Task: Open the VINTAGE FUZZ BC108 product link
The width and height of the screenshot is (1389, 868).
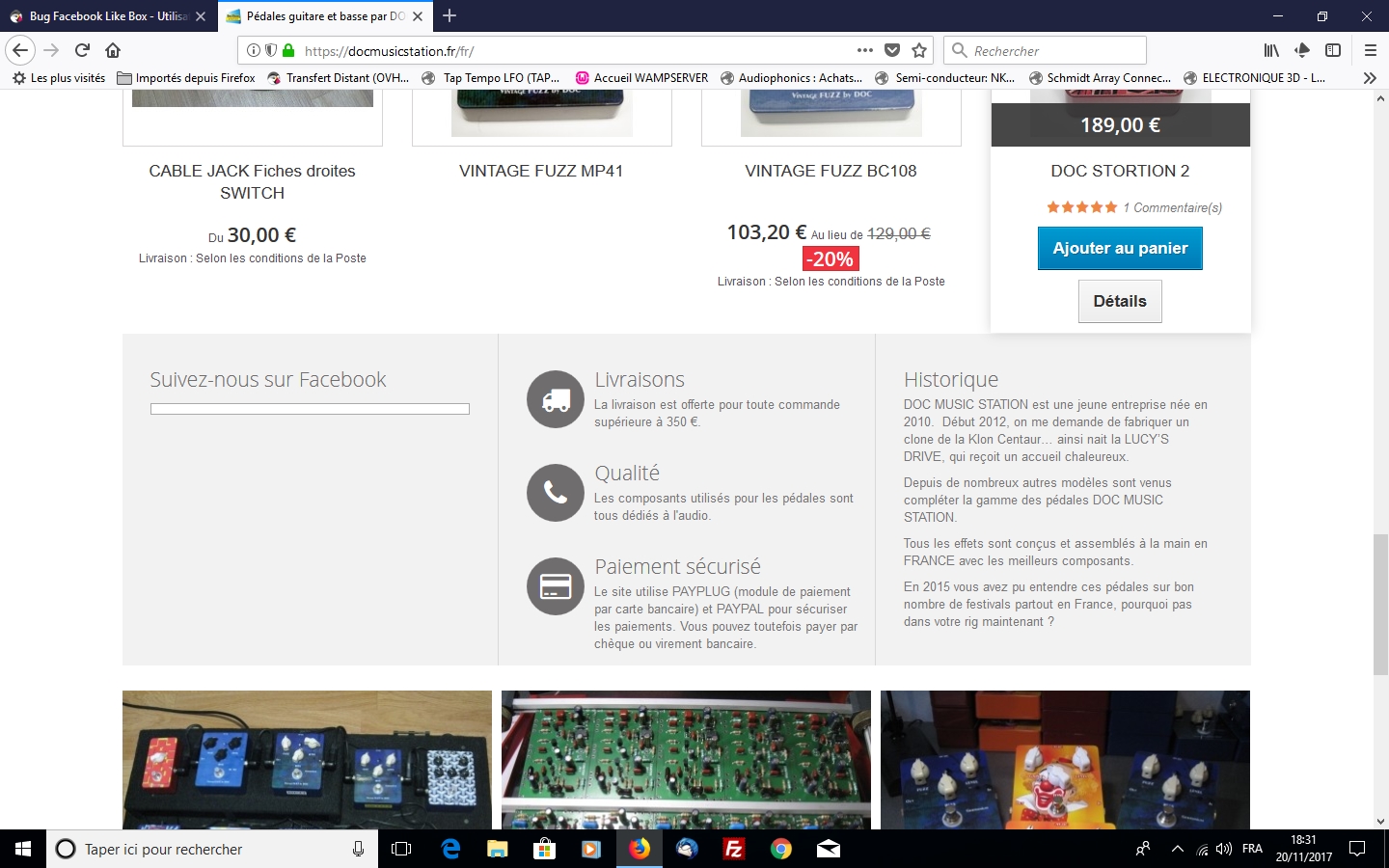Action: (831, 171)
